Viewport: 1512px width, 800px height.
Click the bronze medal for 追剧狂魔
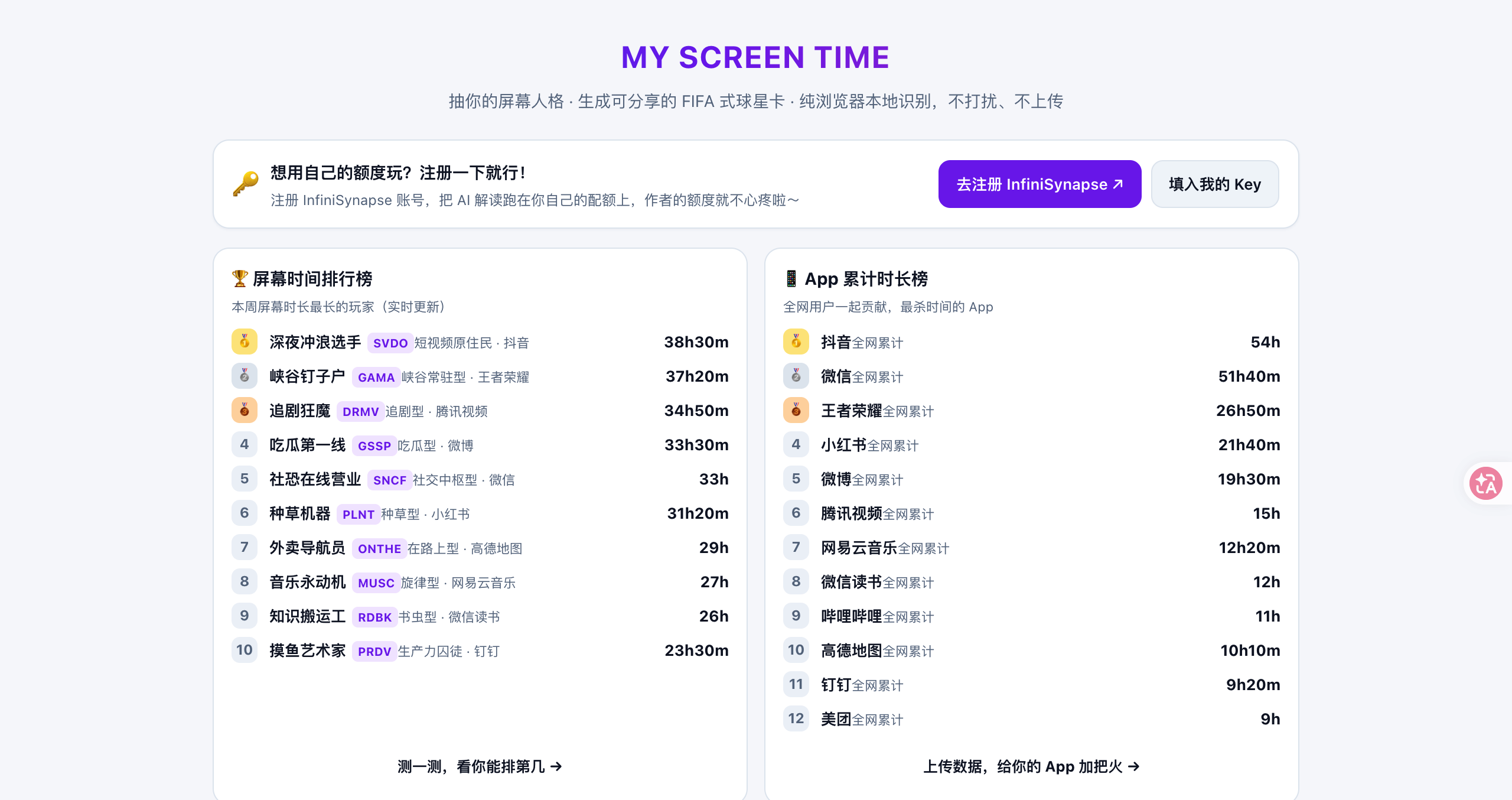pos(245,410)
